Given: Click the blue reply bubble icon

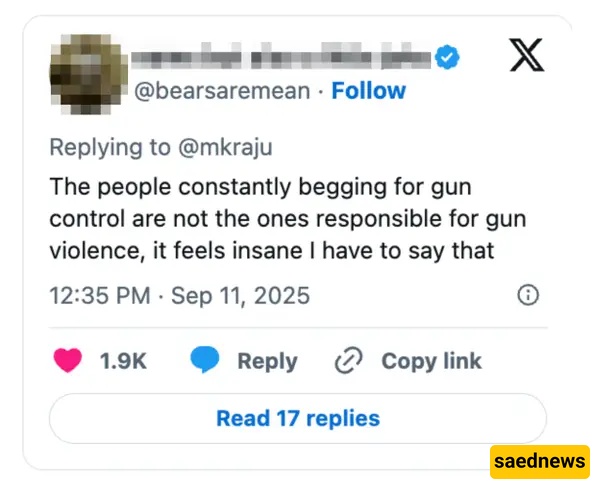Looking at the screenshot, I should tap(205, 360).
